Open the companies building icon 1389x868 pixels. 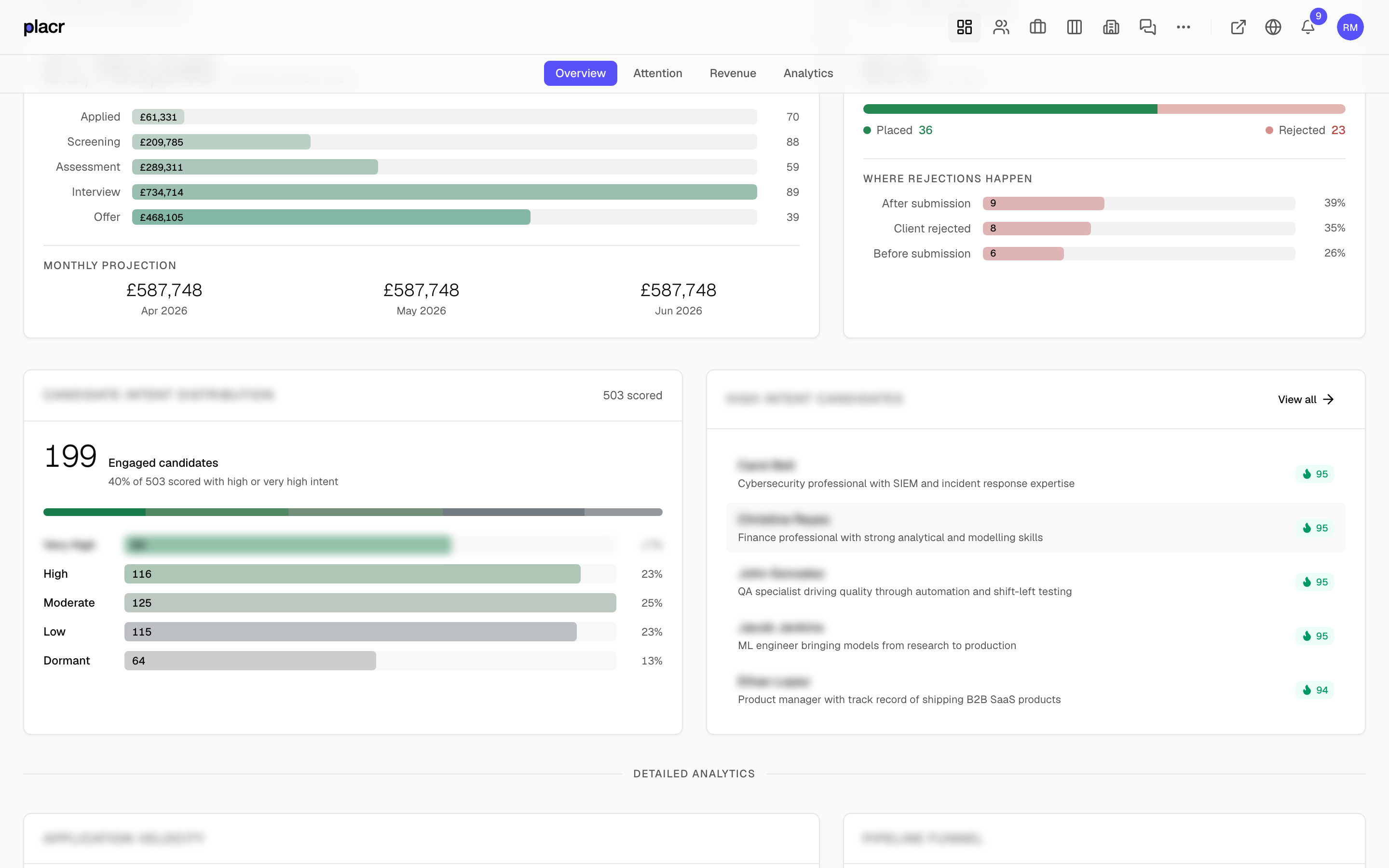point(1111,27)
